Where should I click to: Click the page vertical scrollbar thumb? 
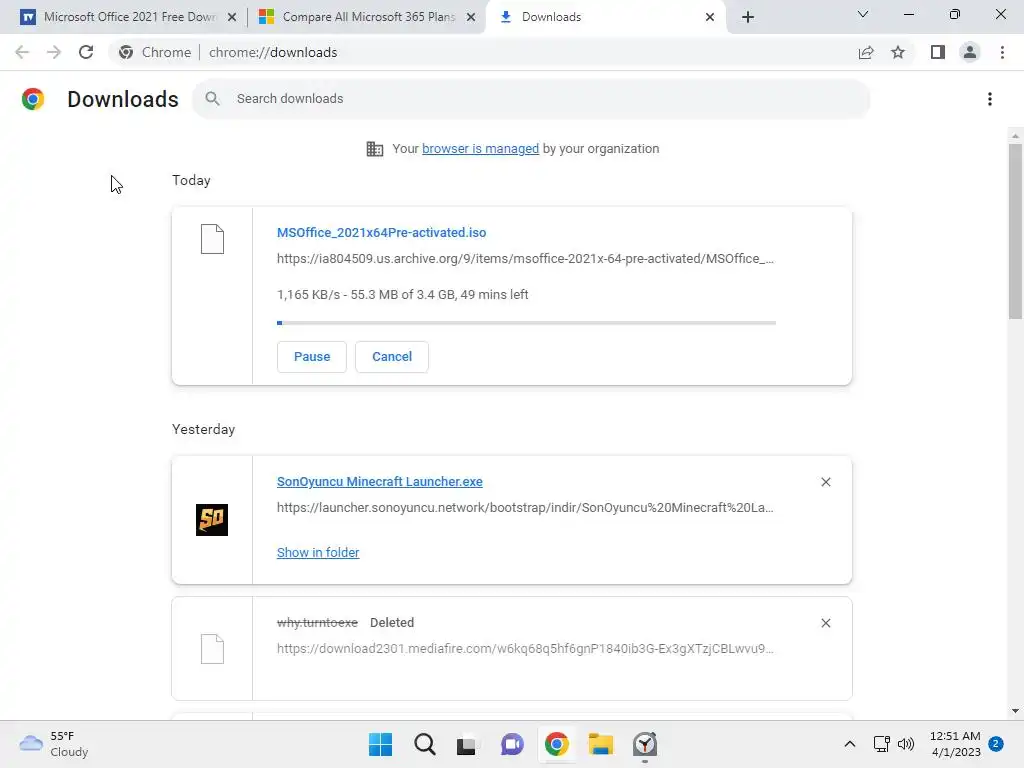click(x=1015, y=231)
